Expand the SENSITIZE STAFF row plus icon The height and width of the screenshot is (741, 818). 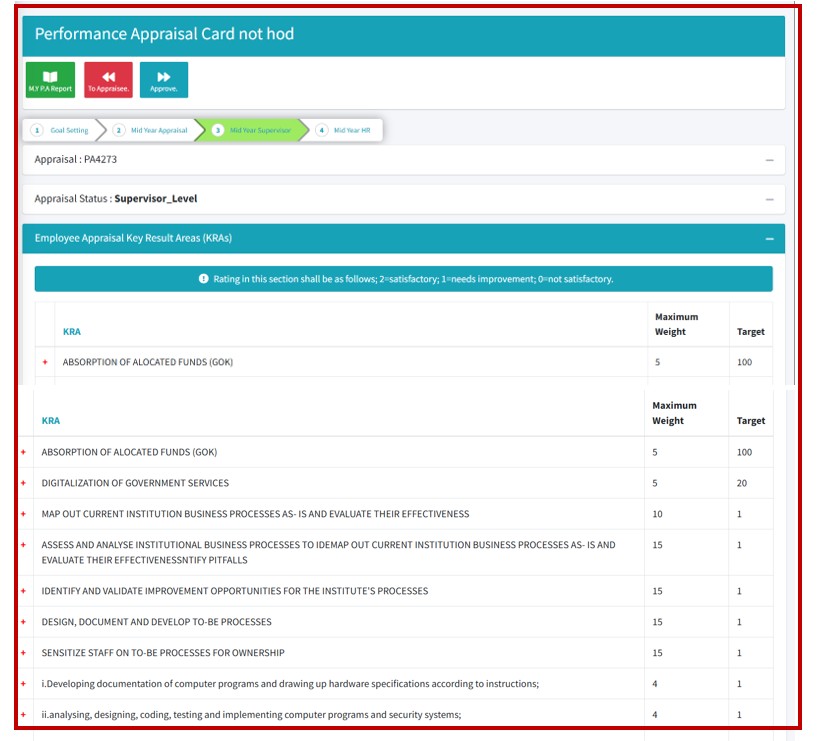[24, 653]
